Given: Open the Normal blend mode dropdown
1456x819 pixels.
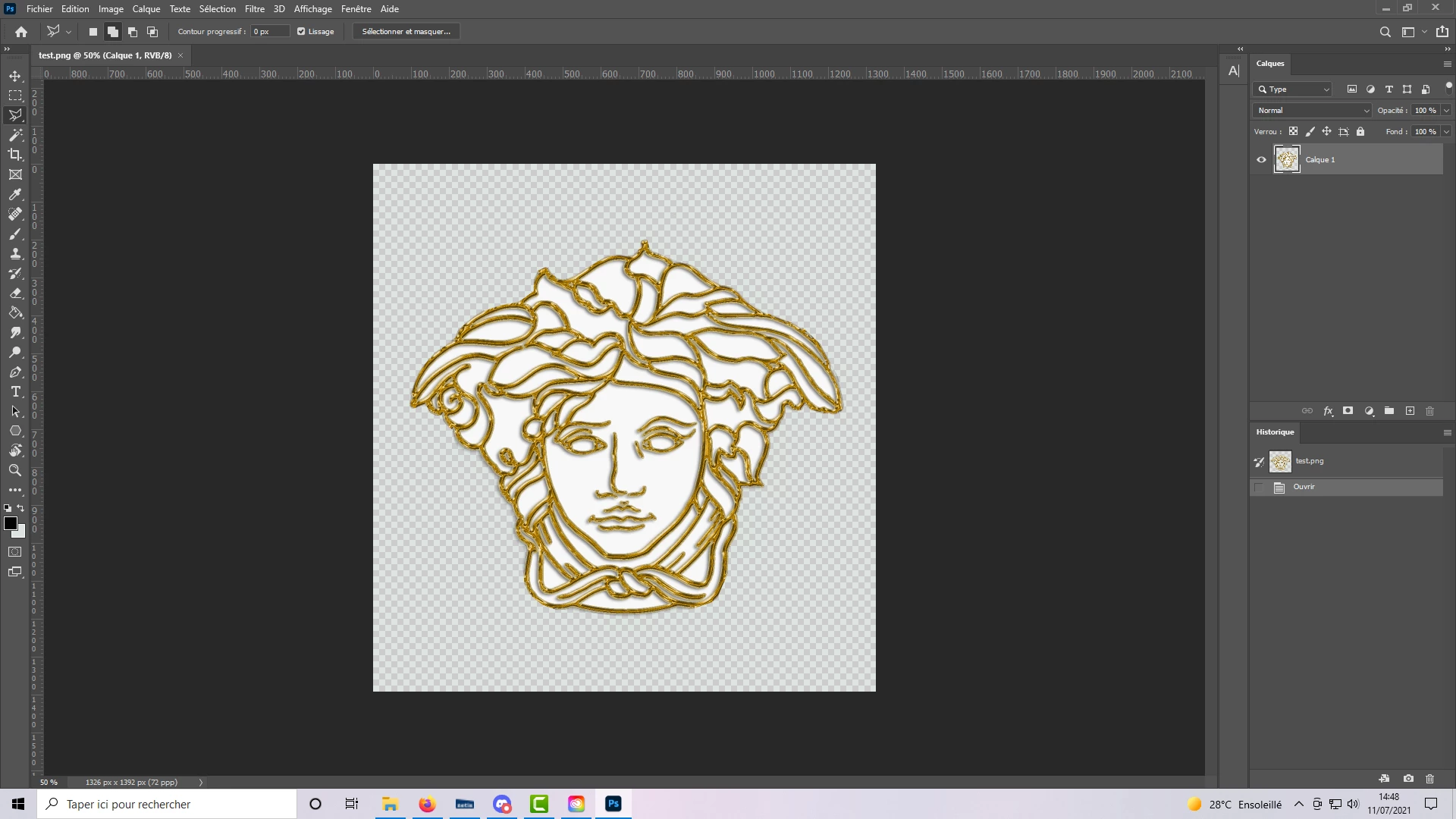Looking at the screenshot, I should [1313, 111].
